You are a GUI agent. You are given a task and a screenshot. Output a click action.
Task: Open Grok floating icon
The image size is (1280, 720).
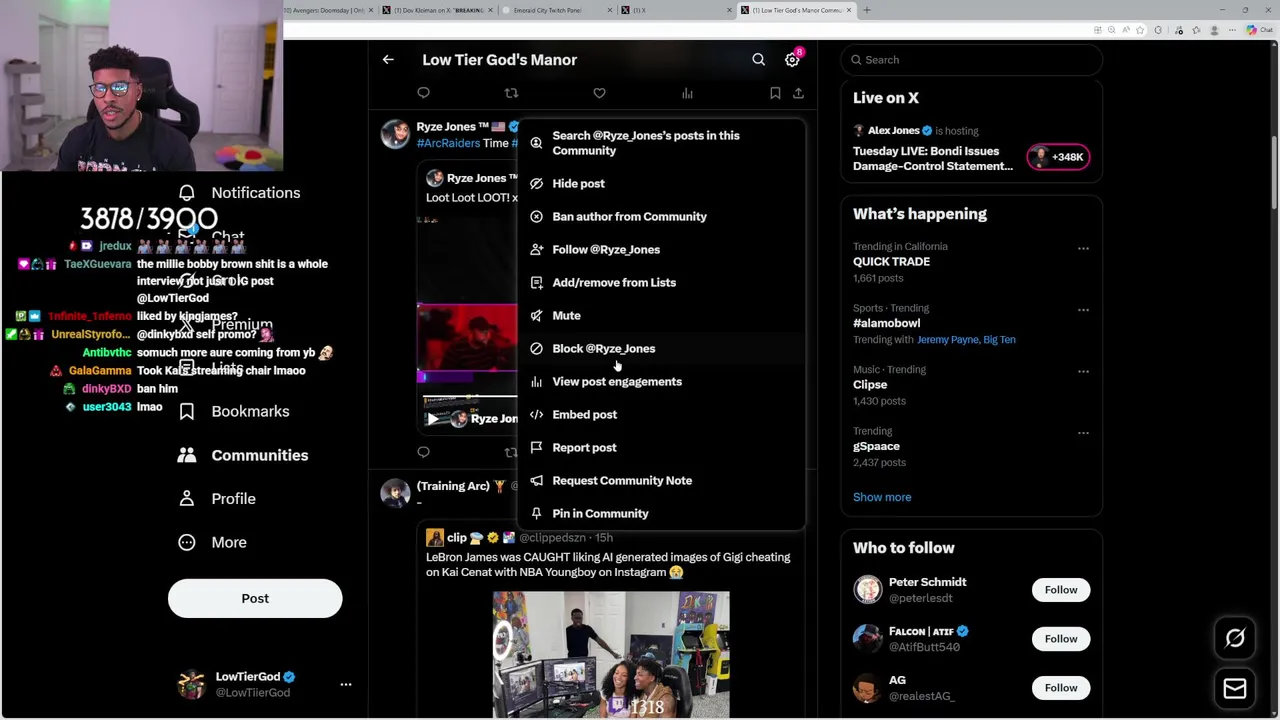point(1235,638)
